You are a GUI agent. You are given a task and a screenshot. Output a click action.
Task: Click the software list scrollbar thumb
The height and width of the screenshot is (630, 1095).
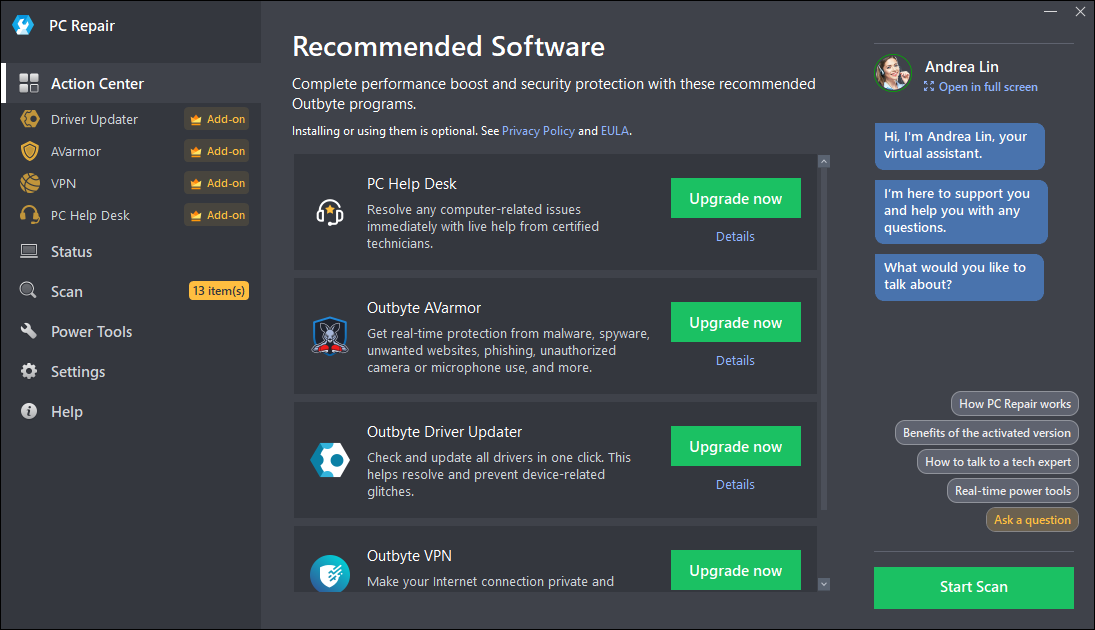(824, 339)
